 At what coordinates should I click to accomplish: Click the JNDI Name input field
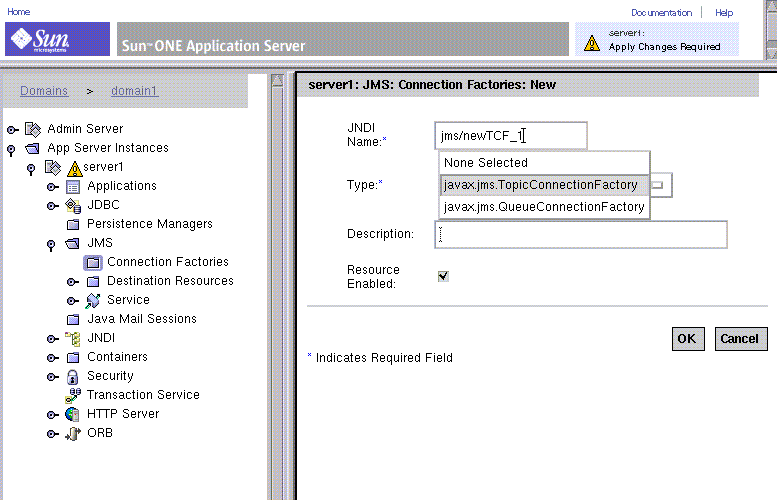click(x=511, y=135)
